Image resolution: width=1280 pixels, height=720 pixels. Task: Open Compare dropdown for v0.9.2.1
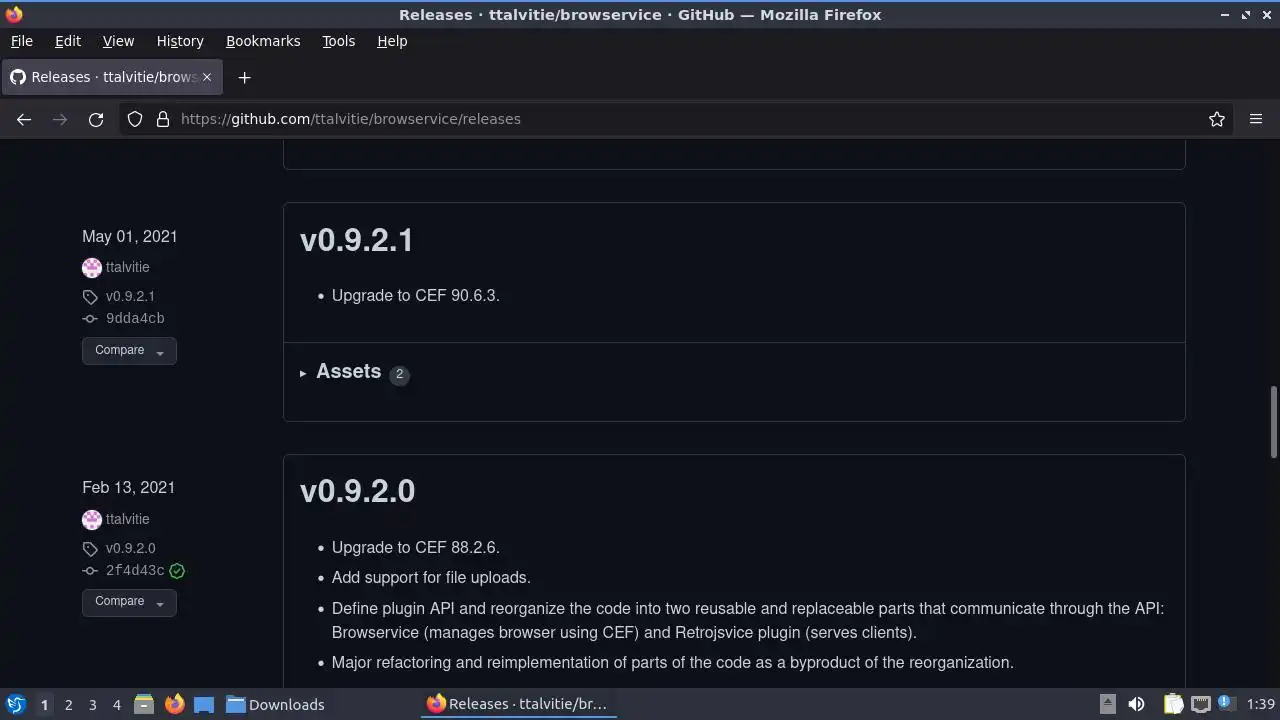tap(129, 350)
